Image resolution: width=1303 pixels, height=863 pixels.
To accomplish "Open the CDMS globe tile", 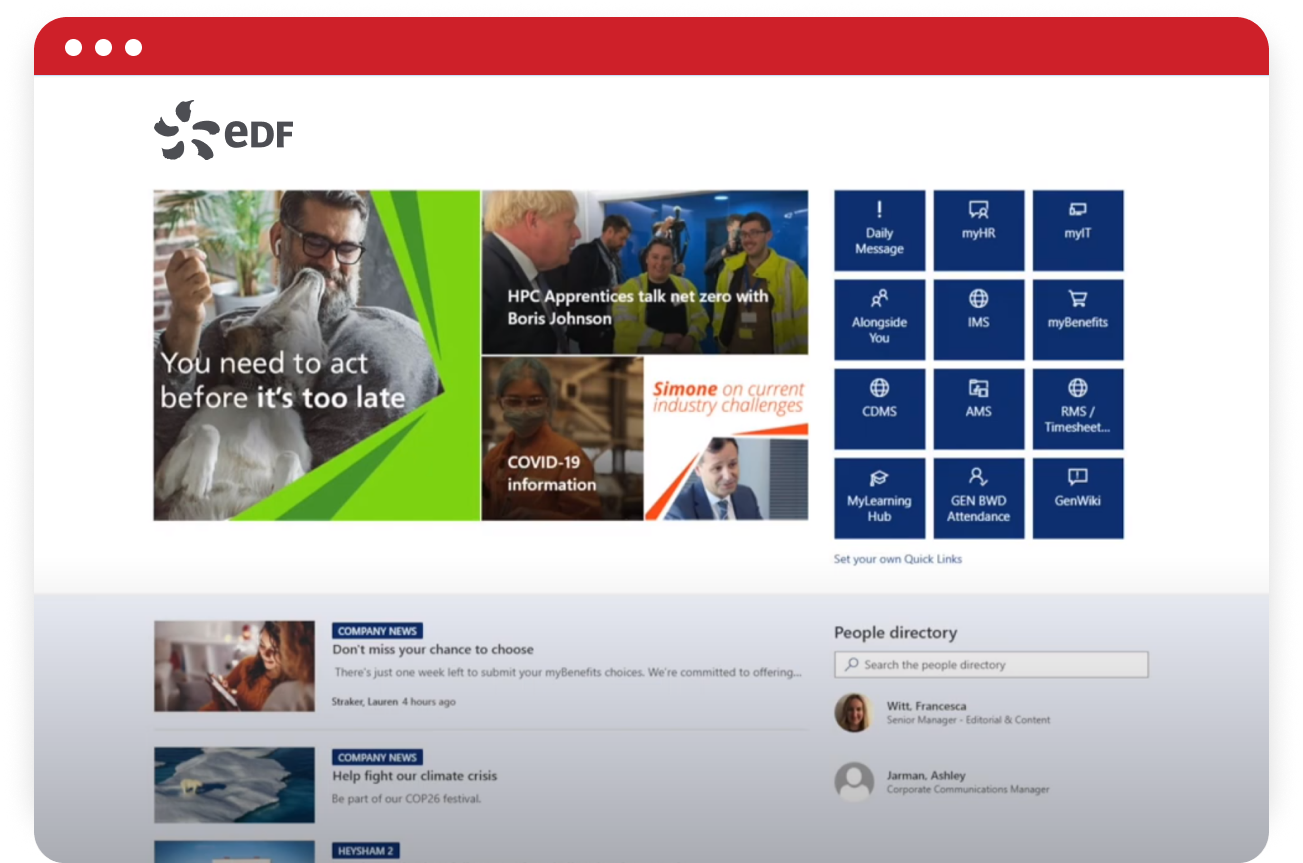I will pyautogui.click(x=879, y=409).
